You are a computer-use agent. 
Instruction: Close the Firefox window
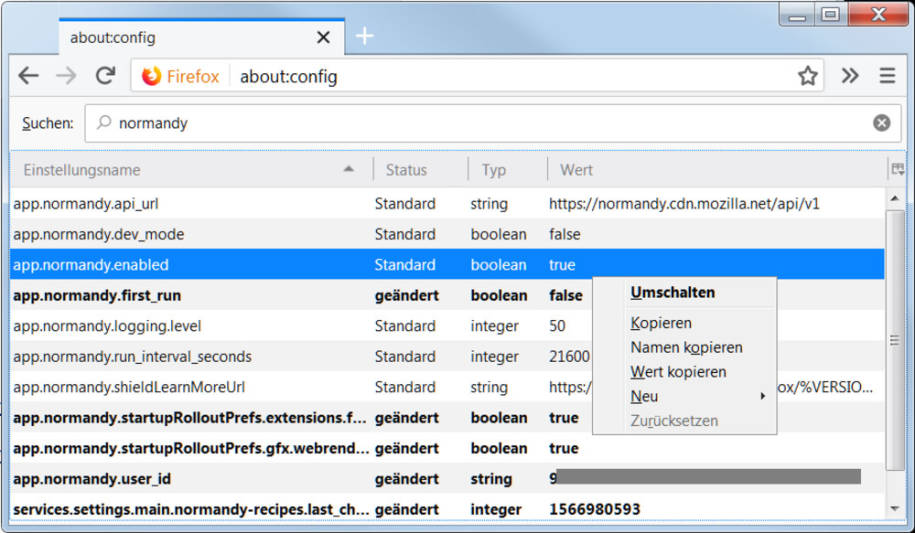tap(878, 14)
